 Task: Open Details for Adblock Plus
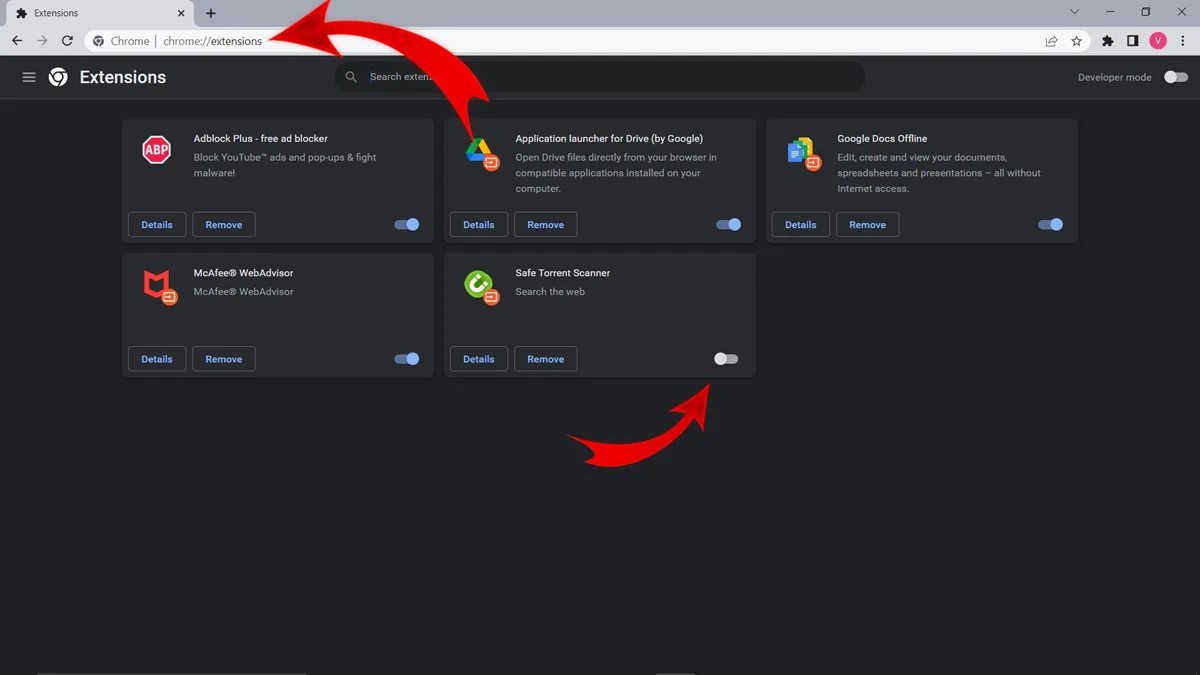point(157,225)
